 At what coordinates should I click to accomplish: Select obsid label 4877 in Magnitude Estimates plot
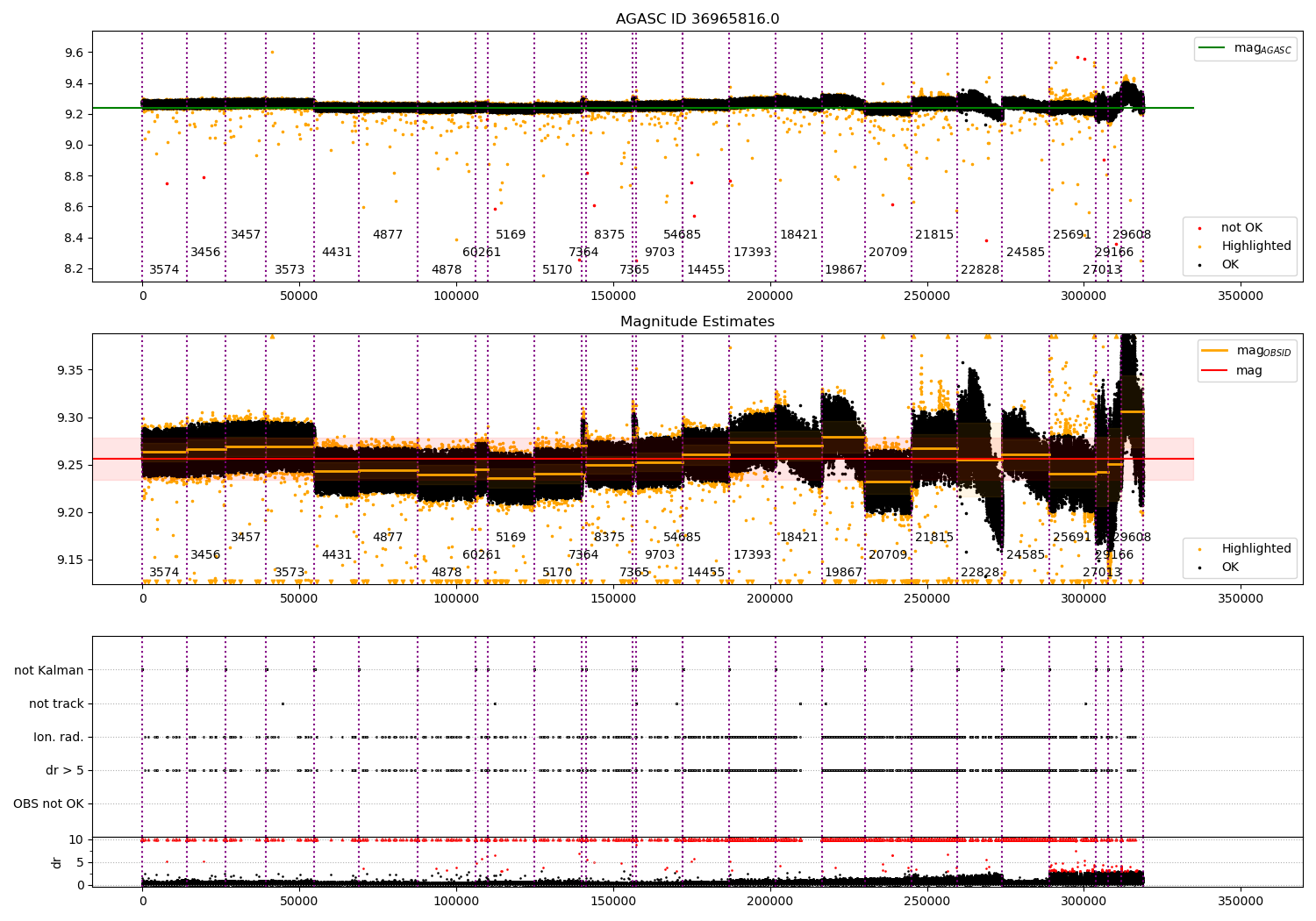pyautogui.click(x=388, y=538)
